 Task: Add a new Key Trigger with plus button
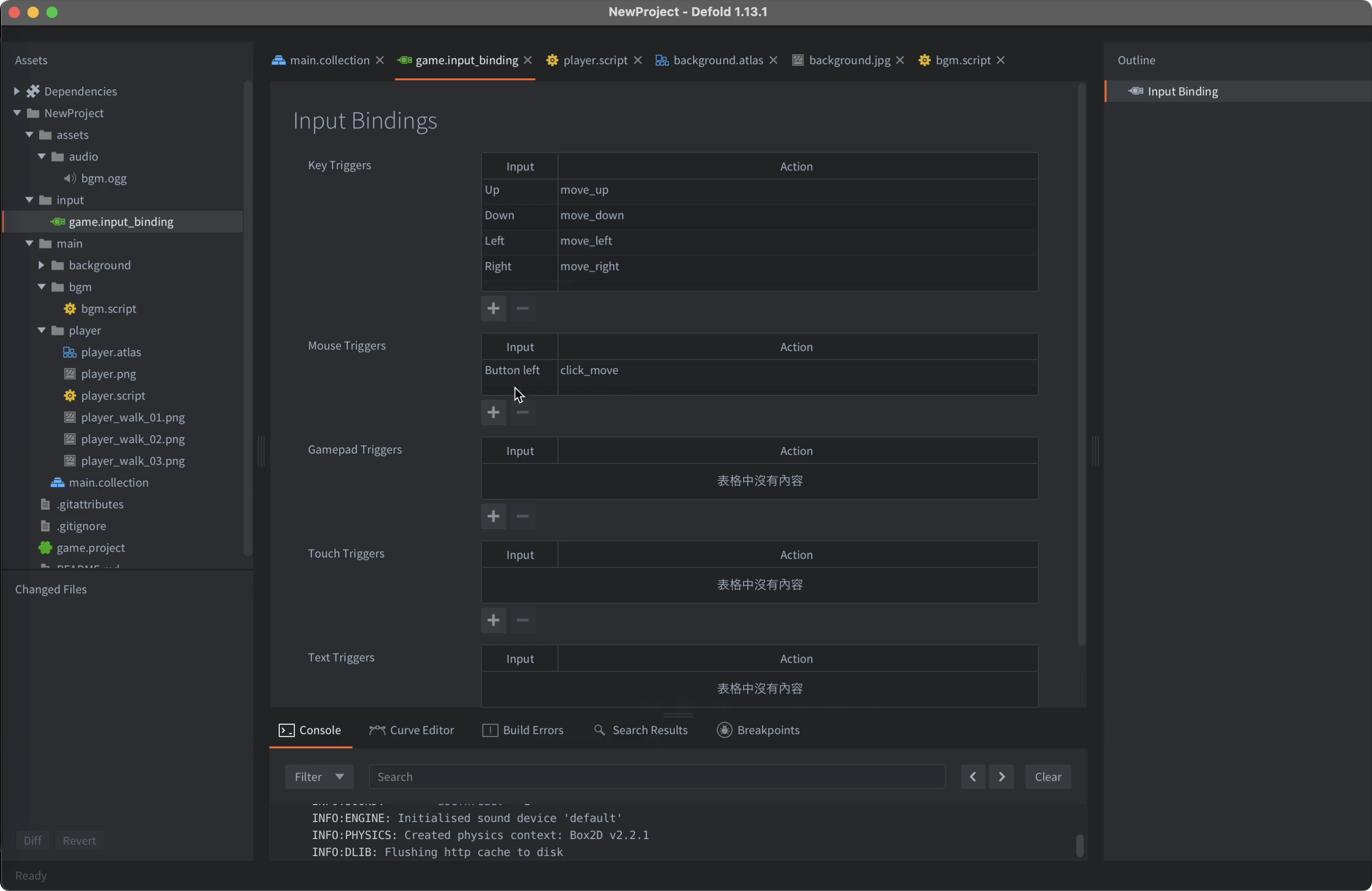(x=494, y=309)
